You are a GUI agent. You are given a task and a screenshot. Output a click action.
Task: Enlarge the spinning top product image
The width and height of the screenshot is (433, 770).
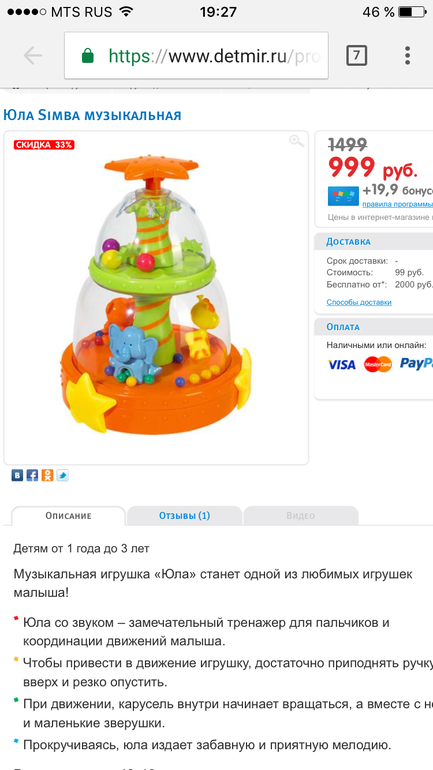click(156, 295)
